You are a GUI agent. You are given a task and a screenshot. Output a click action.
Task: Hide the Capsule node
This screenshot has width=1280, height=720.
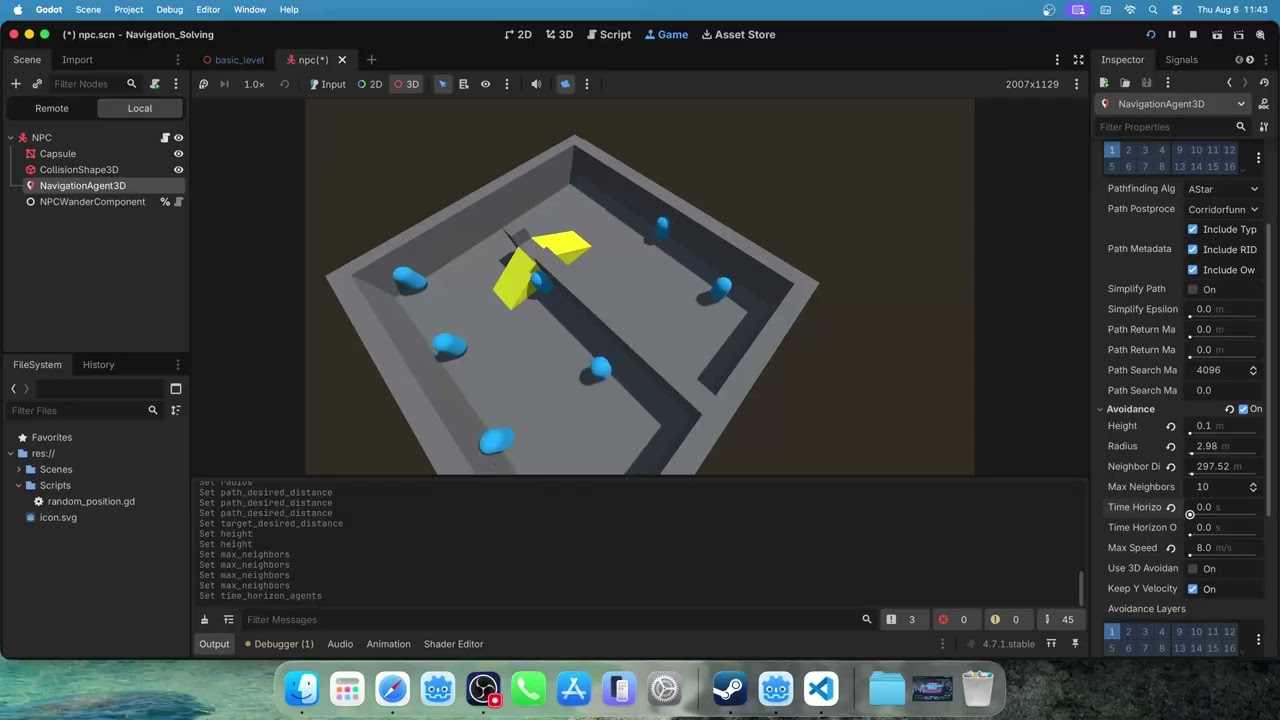[x=179, y=154]
